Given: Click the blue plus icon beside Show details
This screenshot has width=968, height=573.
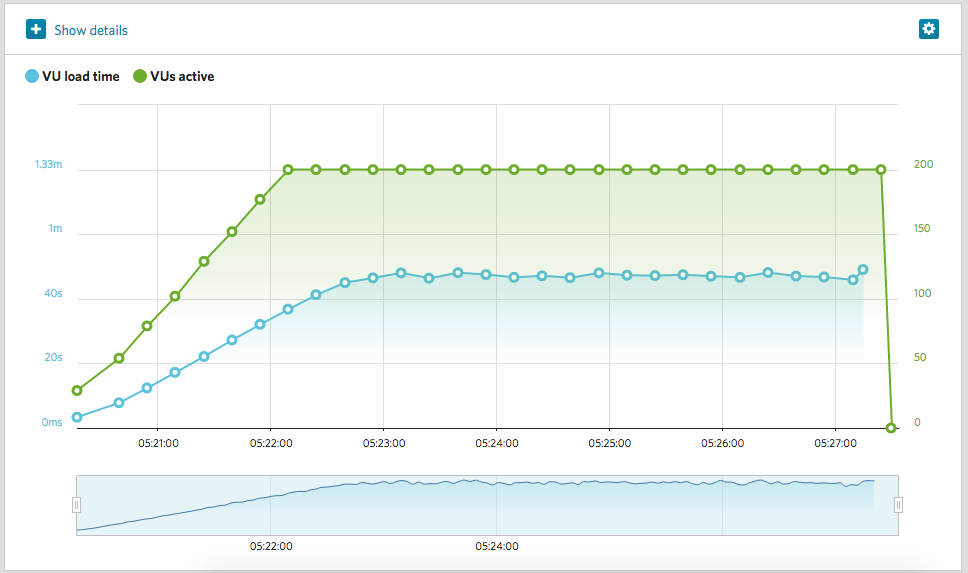Looking at the screenshot, I should click(x=36, y=29).
